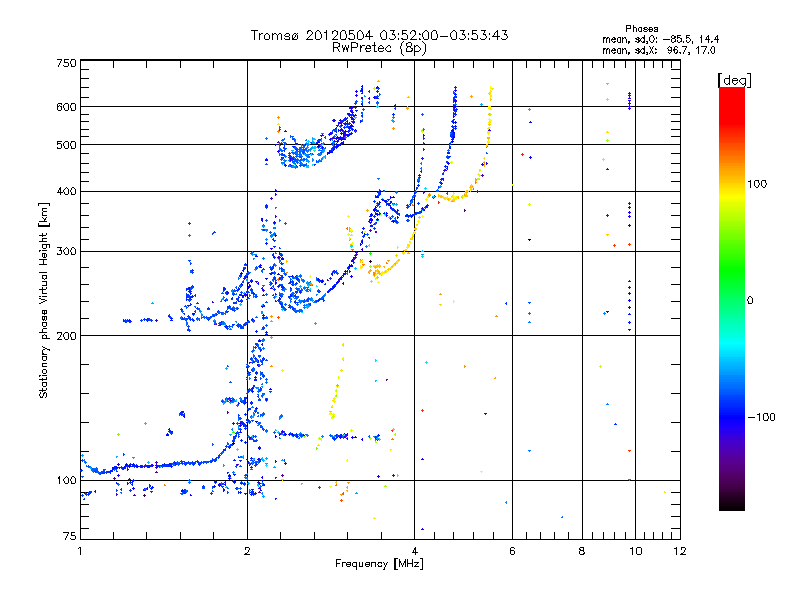800x600 pixels.
Task: Click the frequency axis tick label 12
Action: (x=680, y=551)
